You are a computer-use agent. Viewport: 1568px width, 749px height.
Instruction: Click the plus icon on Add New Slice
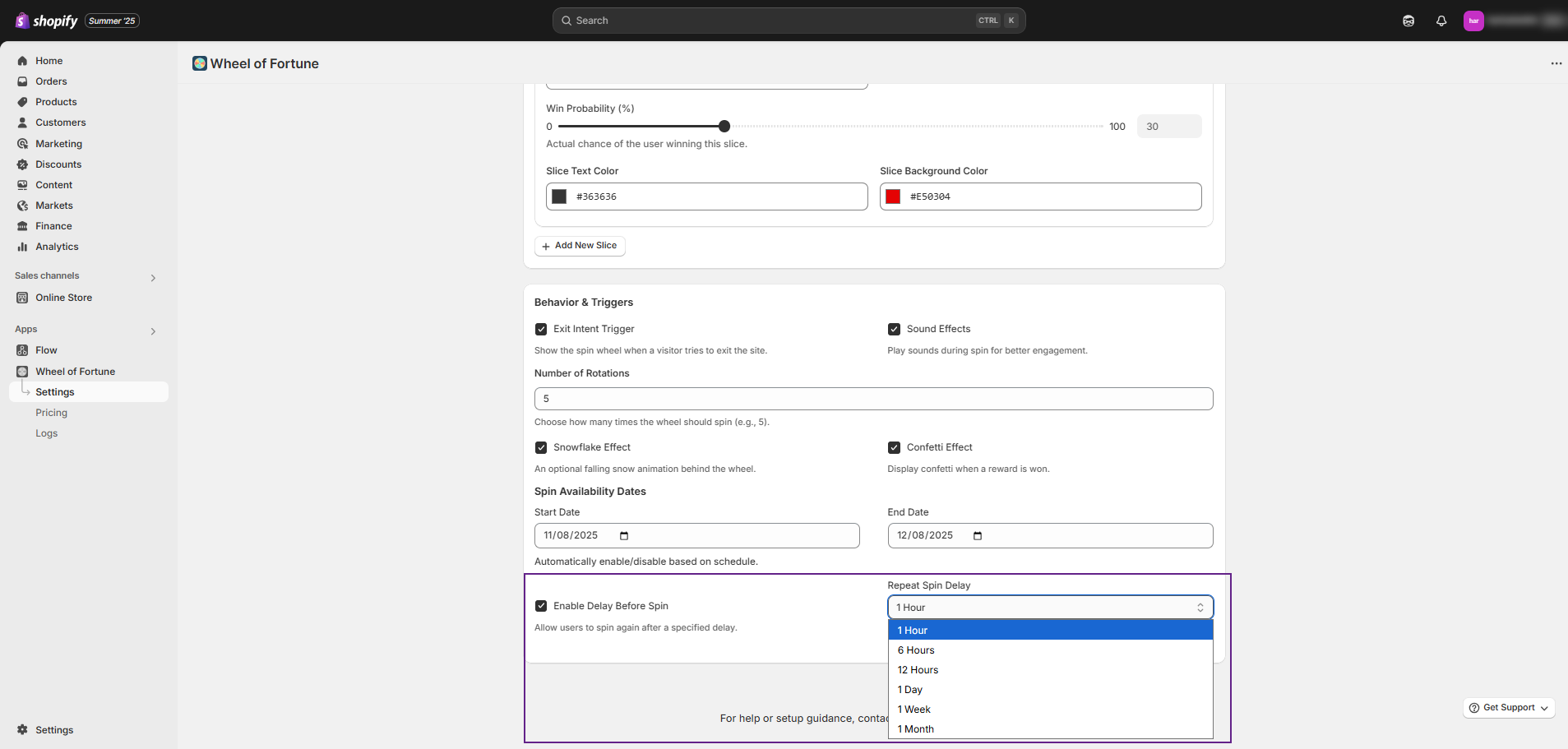[546, 246]
